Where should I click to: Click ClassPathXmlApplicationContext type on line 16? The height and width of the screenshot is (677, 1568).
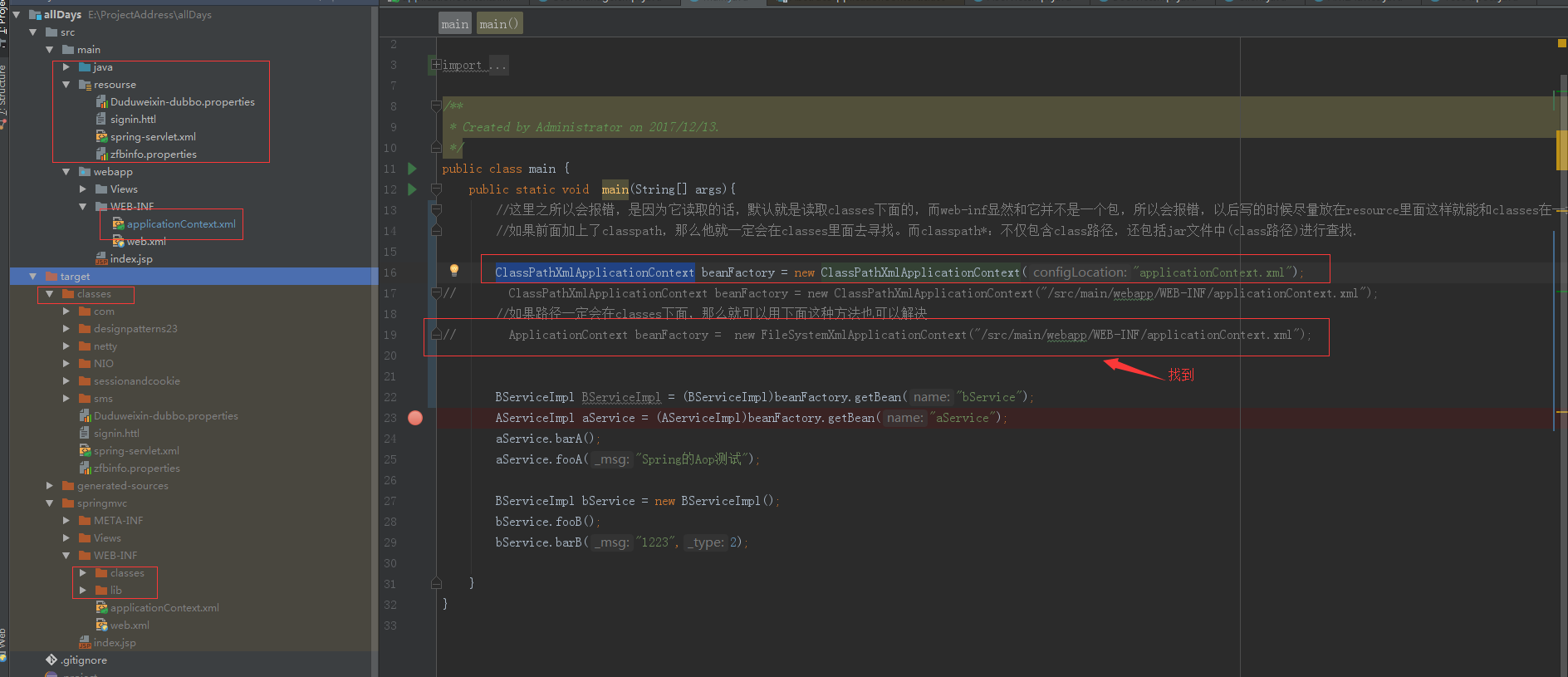(595, 272)
